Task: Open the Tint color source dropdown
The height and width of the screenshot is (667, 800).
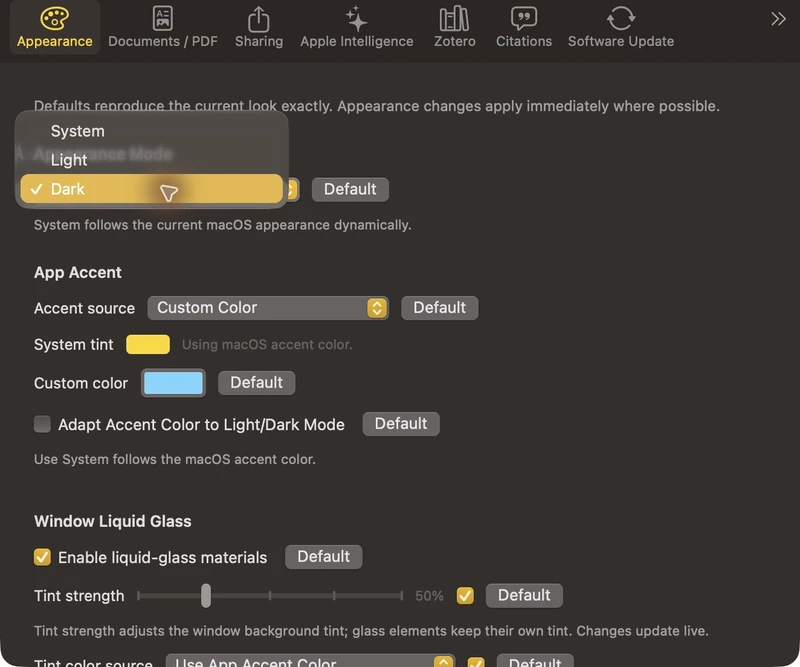Action: [x=310, y=661]
